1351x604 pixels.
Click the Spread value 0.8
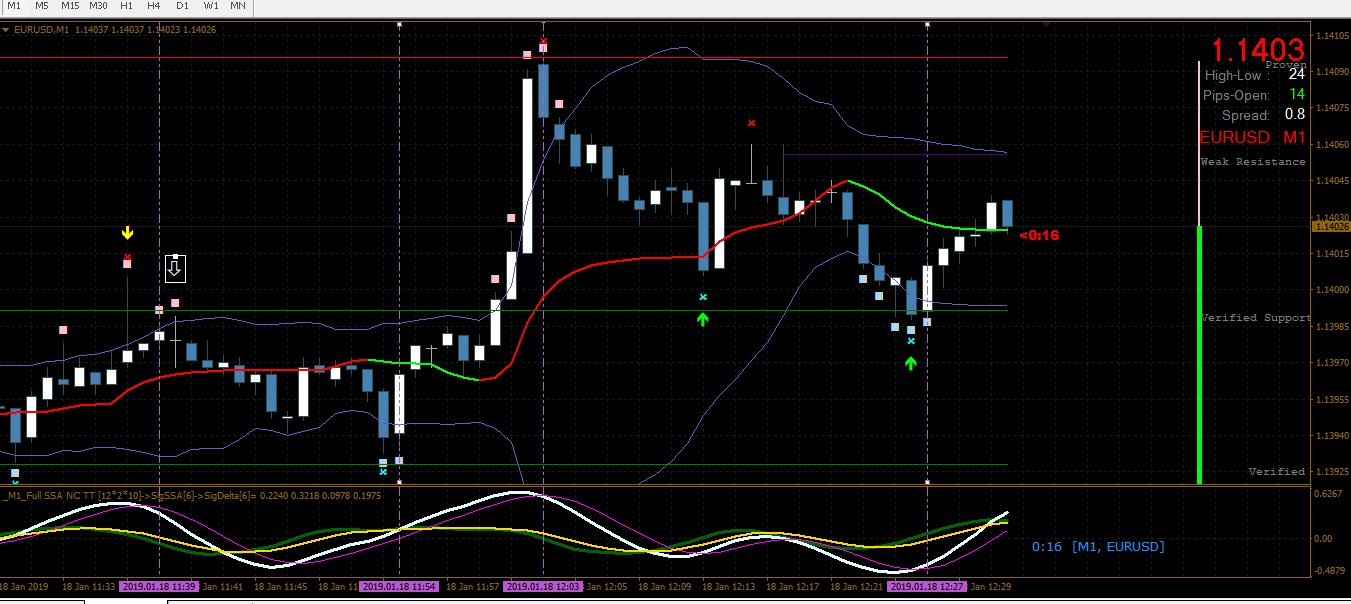[x=1295, y=115]
